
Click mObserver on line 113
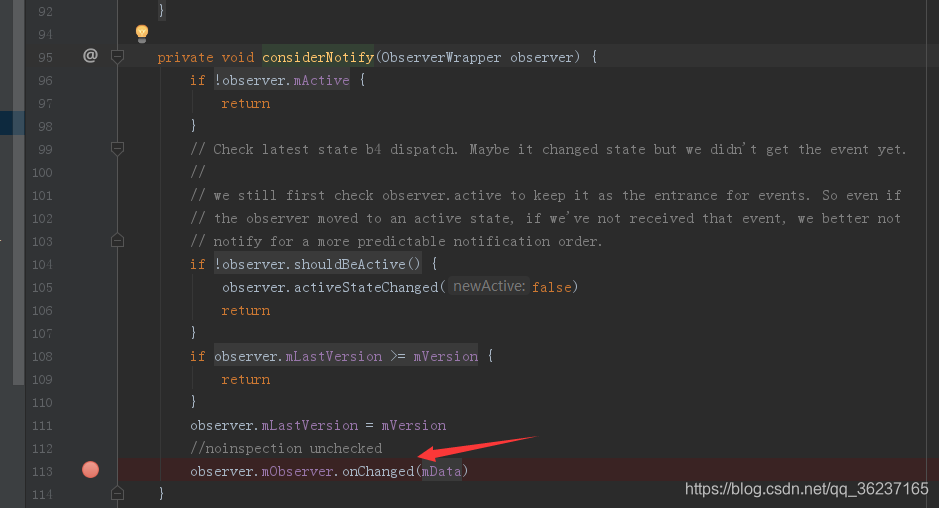click(297, 471)
